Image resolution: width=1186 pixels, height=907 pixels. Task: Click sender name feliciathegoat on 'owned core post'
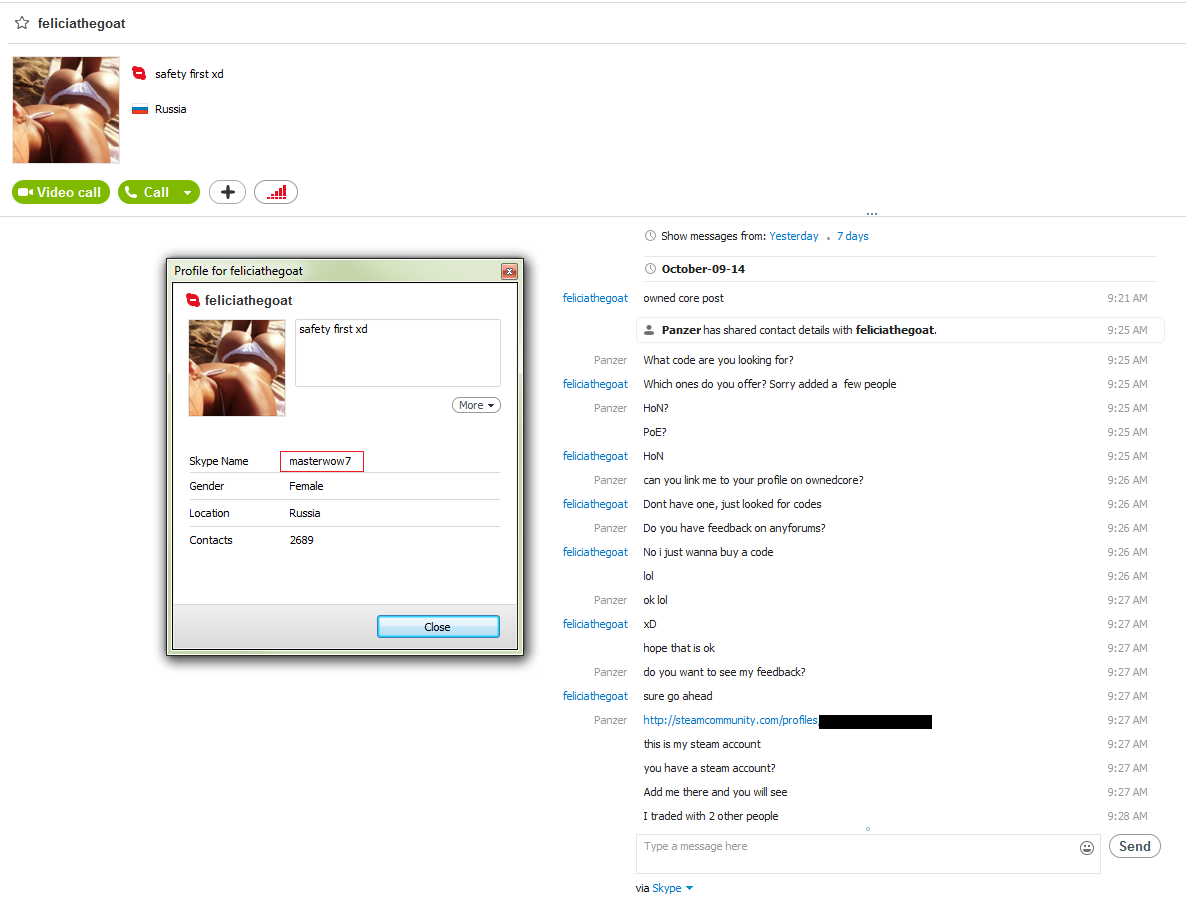pos(595,298)
